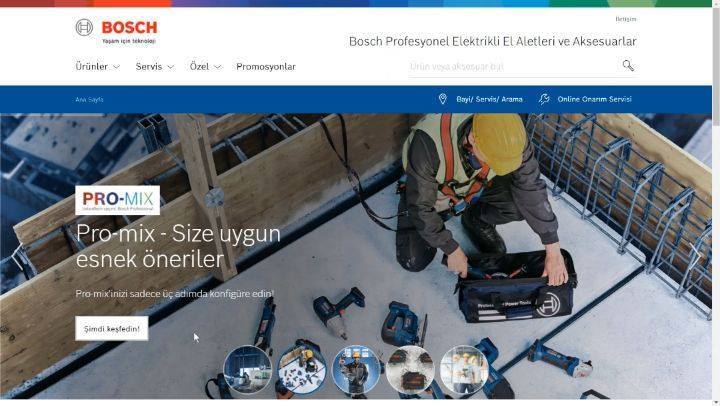Open the Özel menu
This screenshot has width=720, height=406.
point(199,67)
